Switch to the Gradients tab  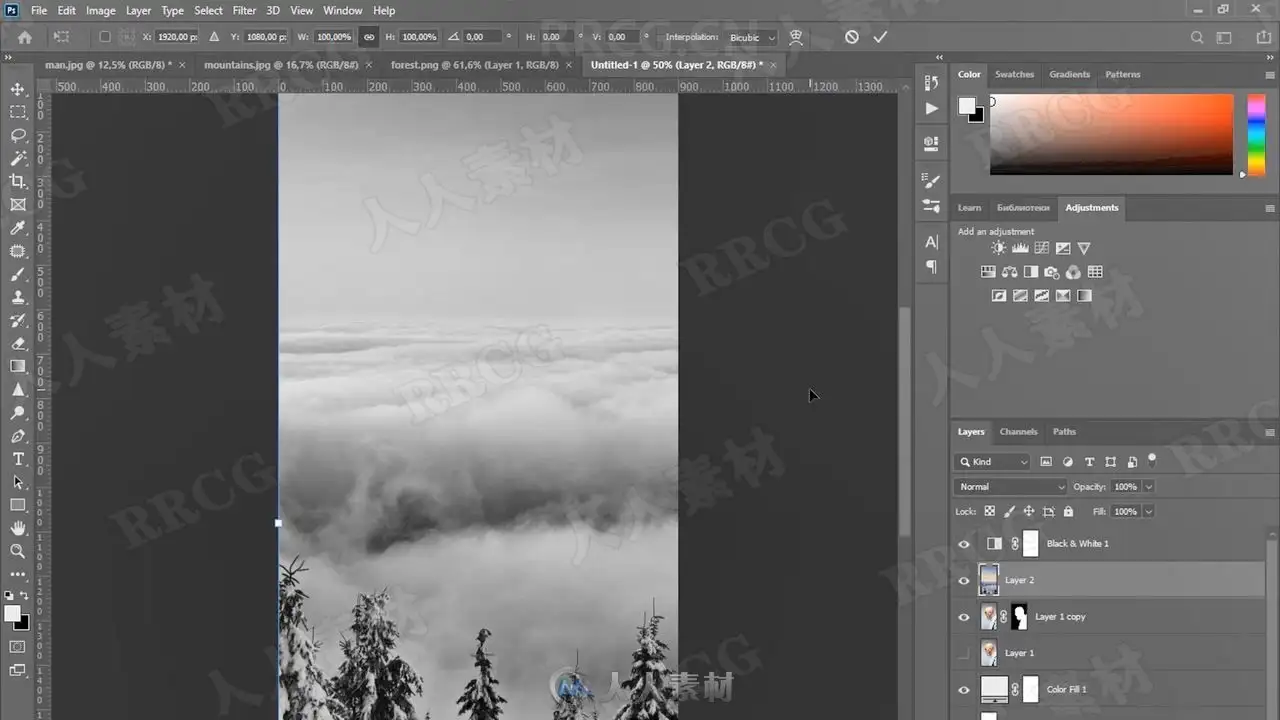click(1069, 74)
